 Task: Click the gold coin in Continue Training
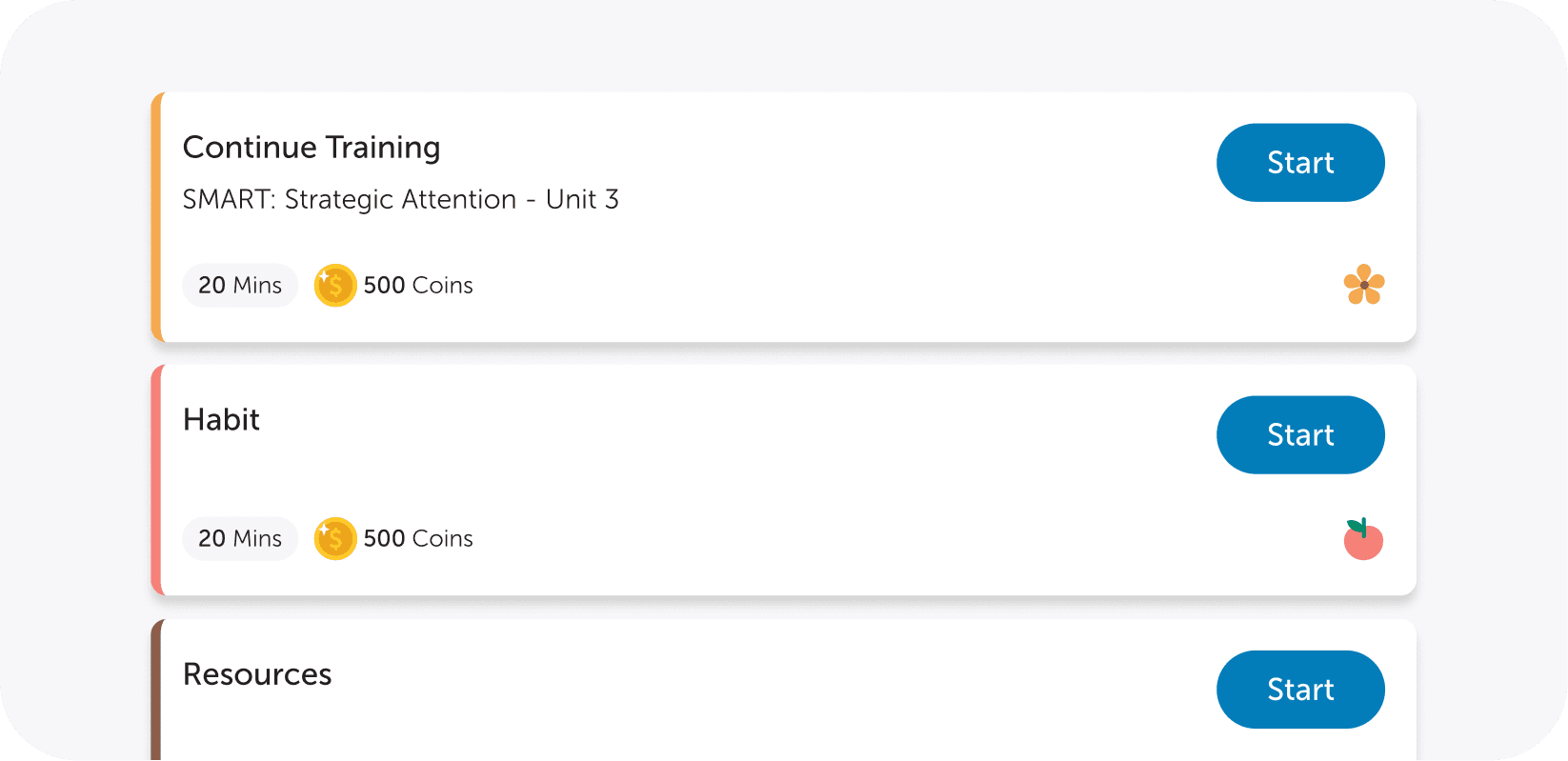click(335, 286)
